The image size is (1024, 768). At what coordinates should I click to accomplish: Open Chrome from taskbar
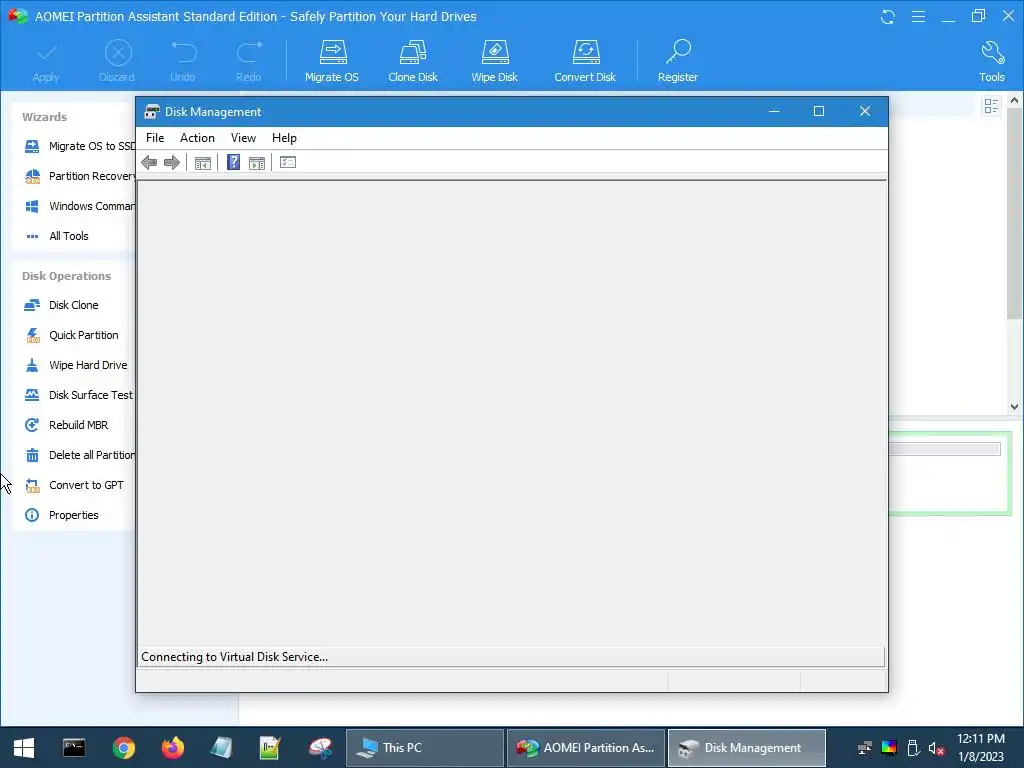pyautogui.click(x=123, y=748)
